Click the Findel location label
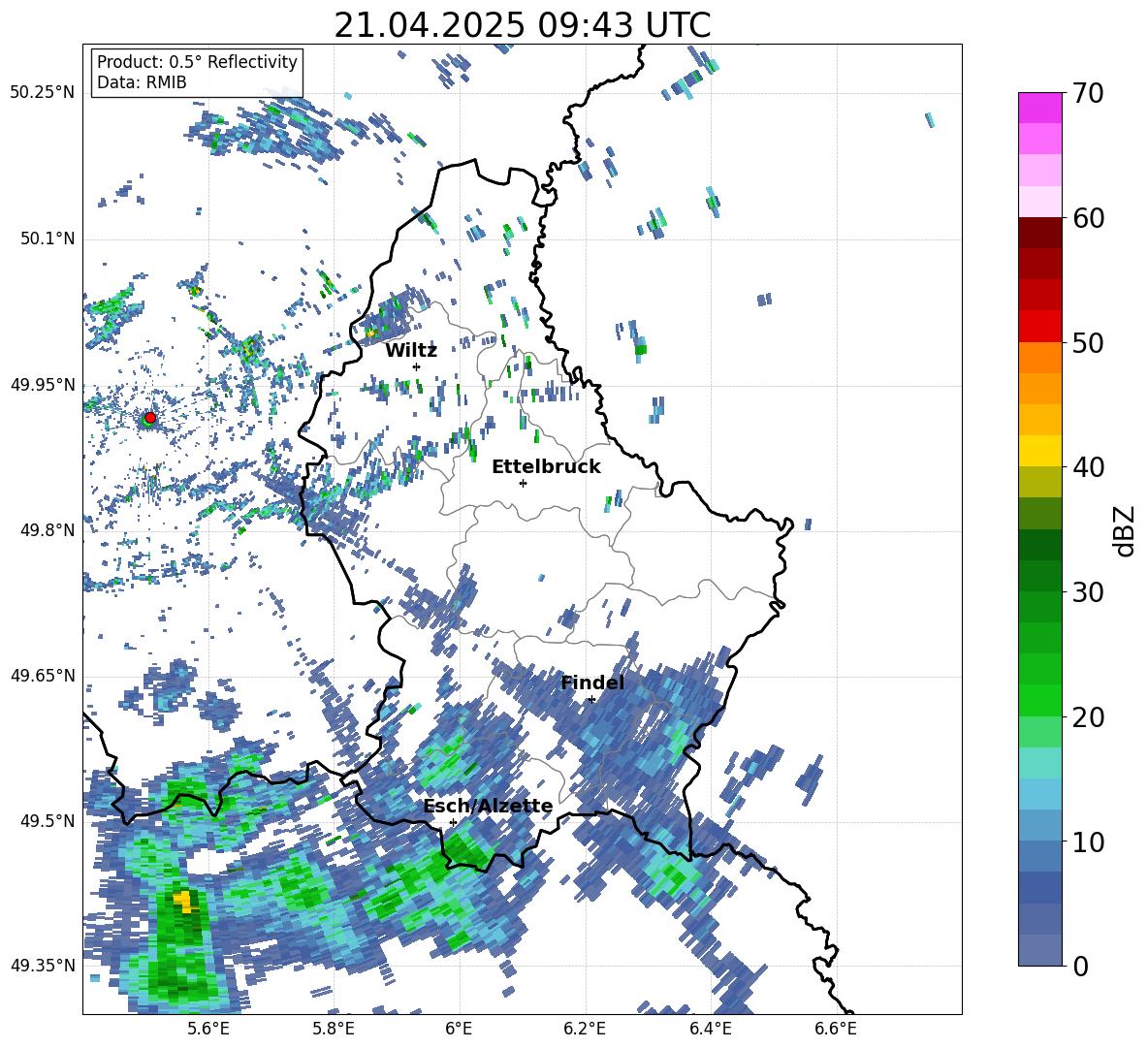 point(592,683)
